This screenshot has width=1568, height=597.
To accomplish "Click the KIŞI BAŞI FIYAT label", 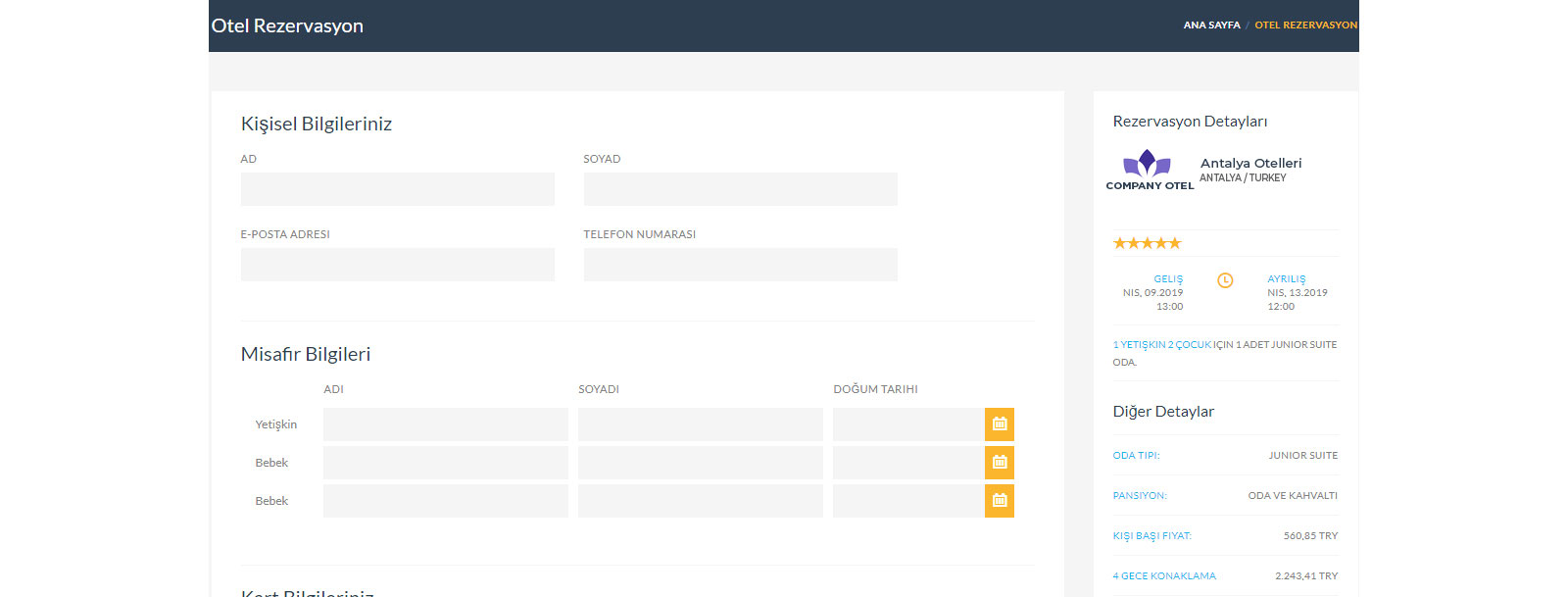I will pos(1151,536).
